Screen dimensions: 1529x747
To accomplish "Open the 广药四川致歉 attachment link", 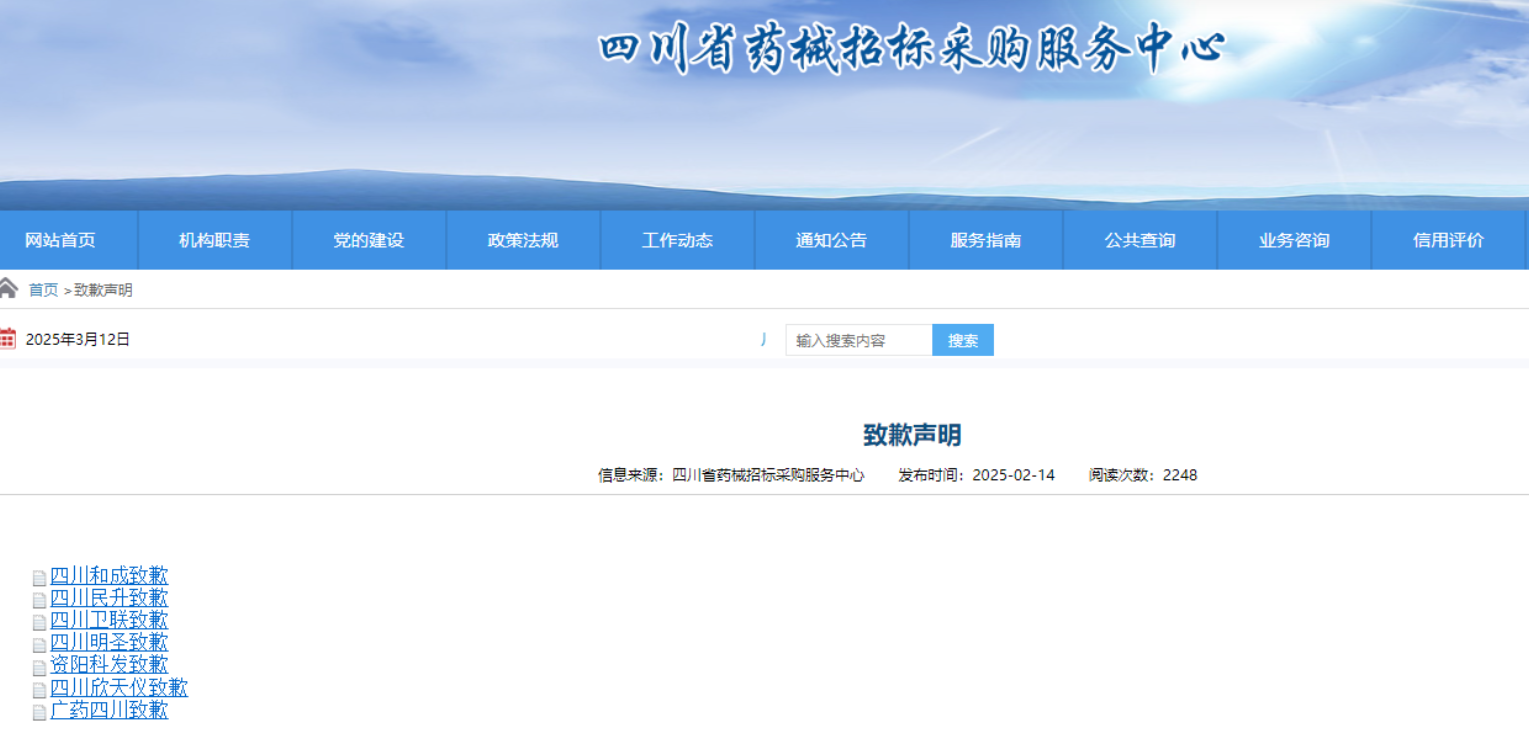I will coord(109,710).
